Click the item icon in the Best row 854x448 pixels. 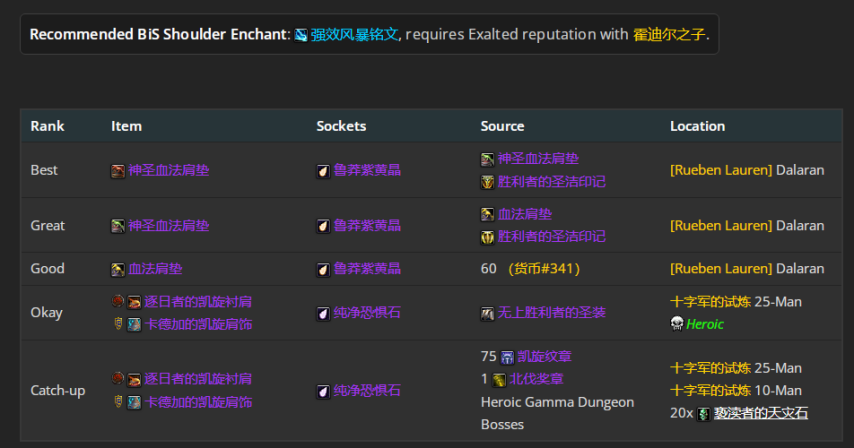pyautogui.click(x=118, y=171)
